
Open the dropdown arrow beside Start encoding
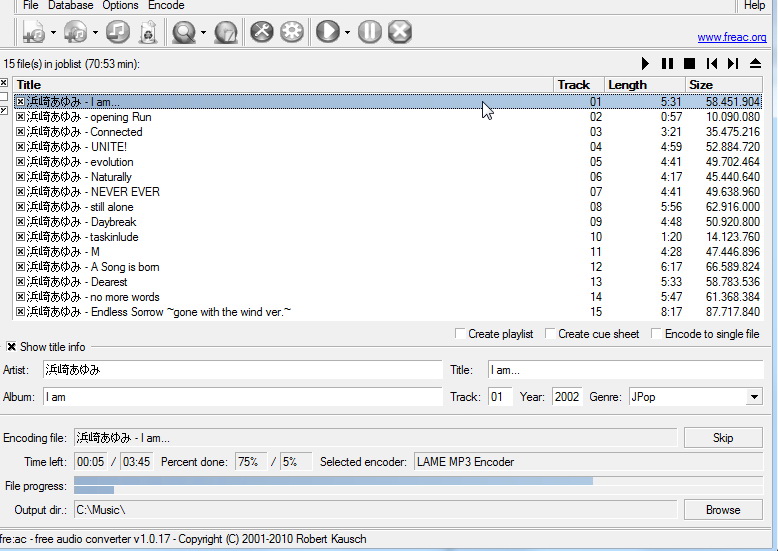tap(347, 33)
